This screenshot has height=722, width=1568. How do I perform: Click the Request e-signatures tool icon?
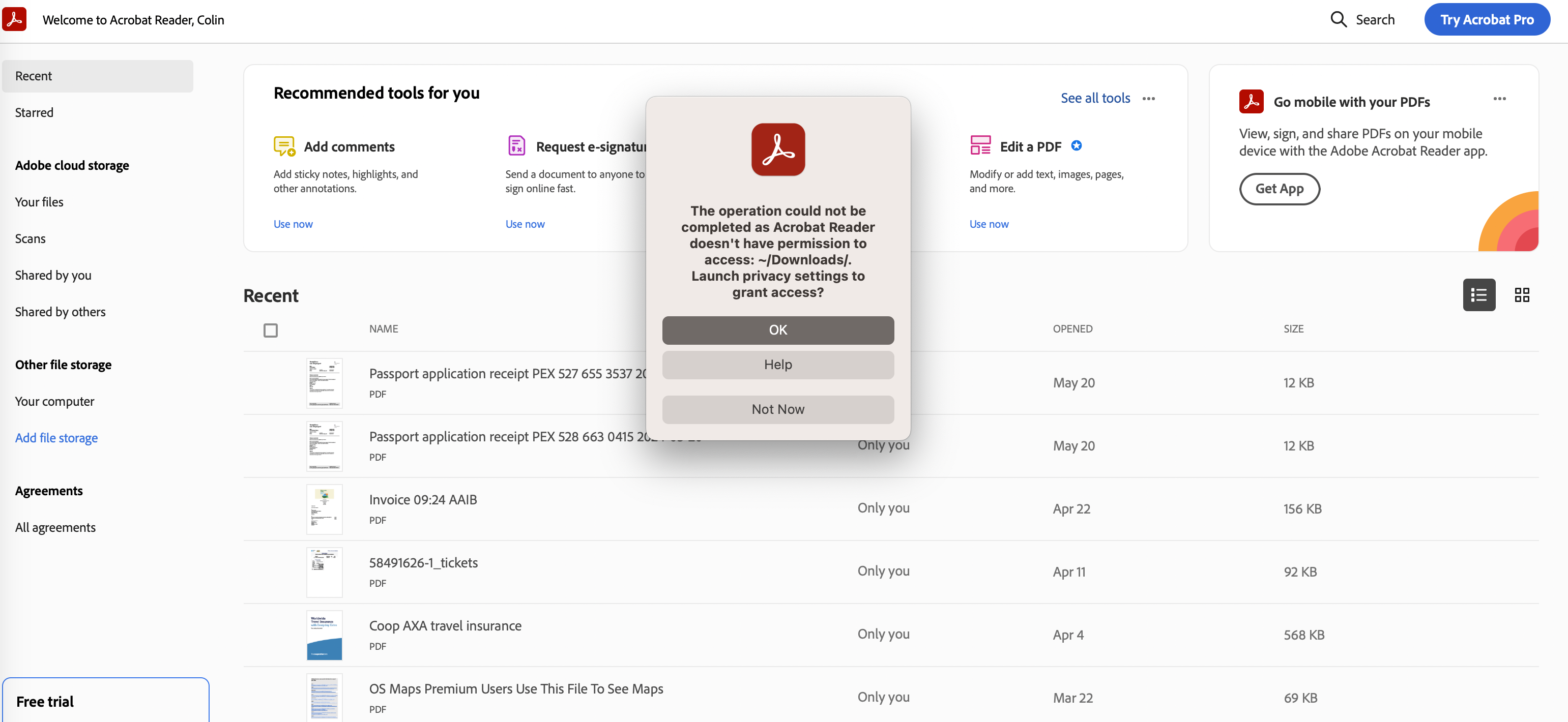coord(516,146)
